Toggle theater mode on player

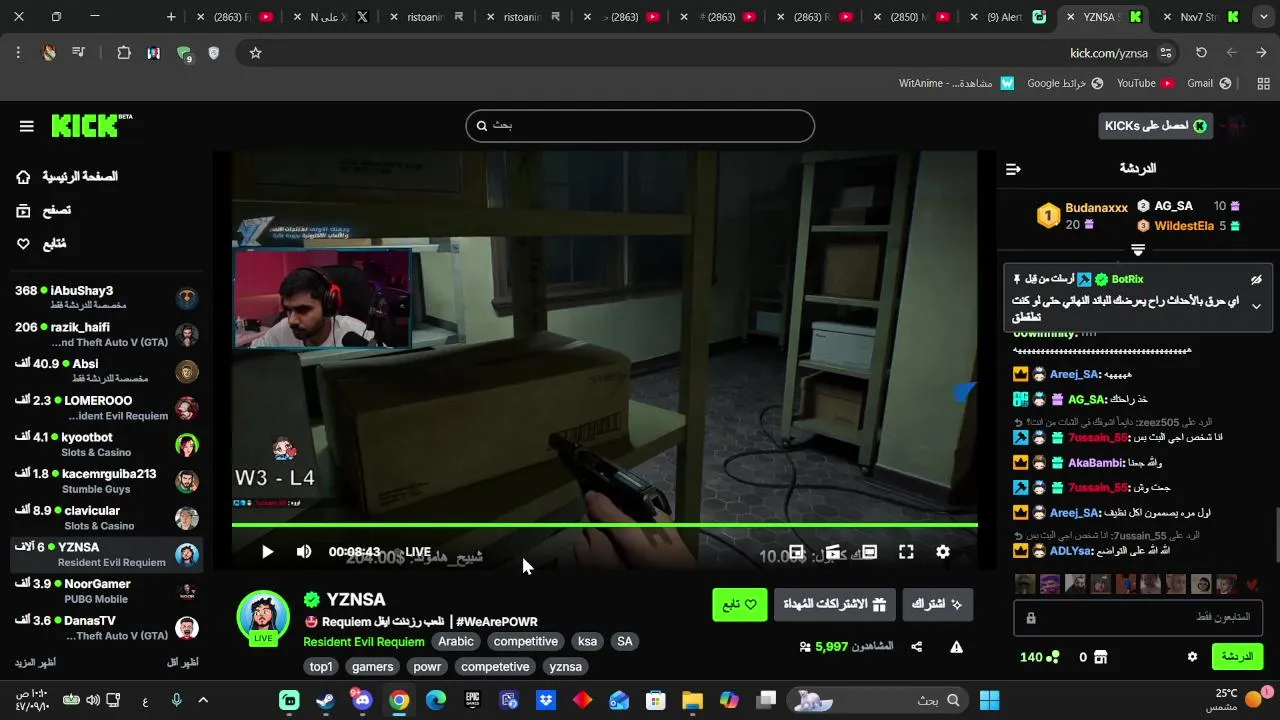click(869, 552)
